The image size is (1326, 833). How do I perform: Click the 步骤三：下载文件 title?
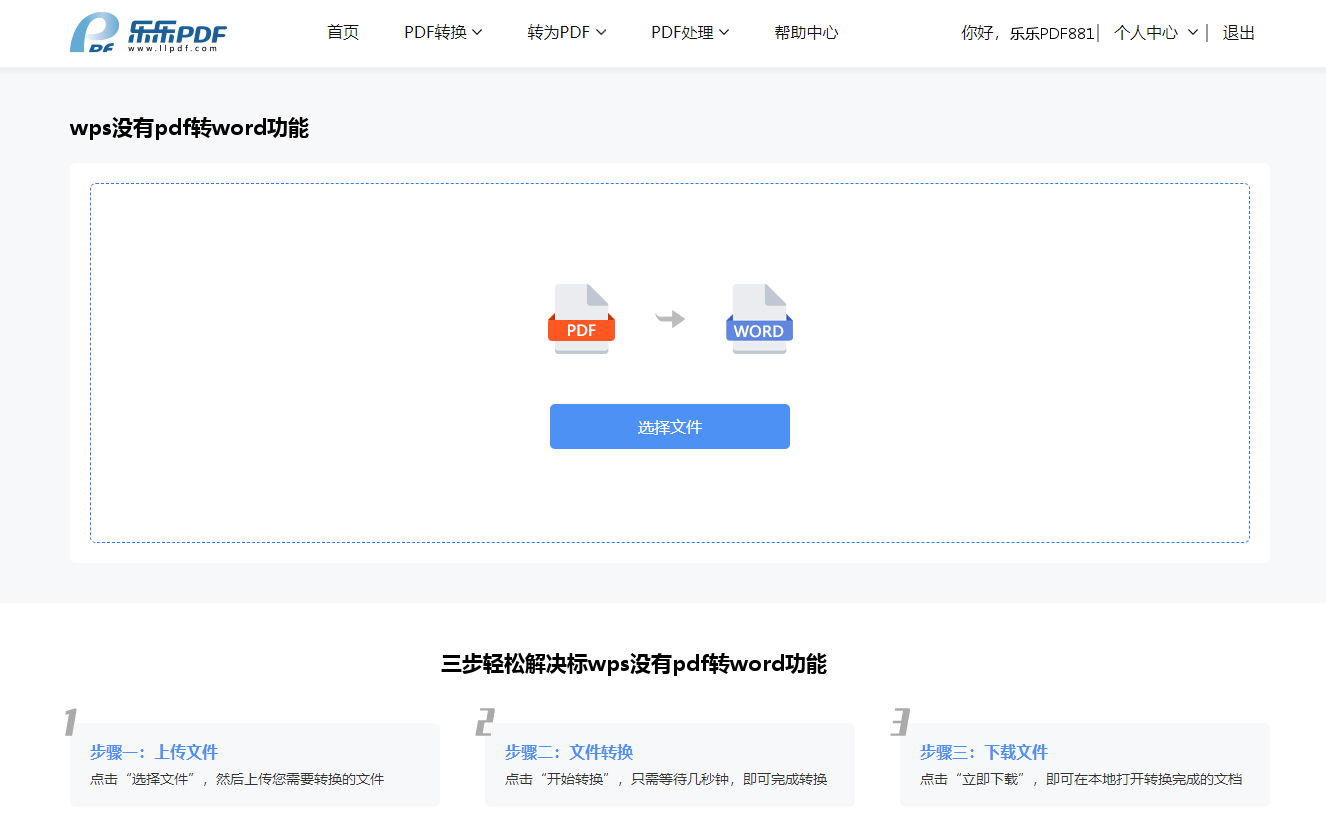pos(984,752)
